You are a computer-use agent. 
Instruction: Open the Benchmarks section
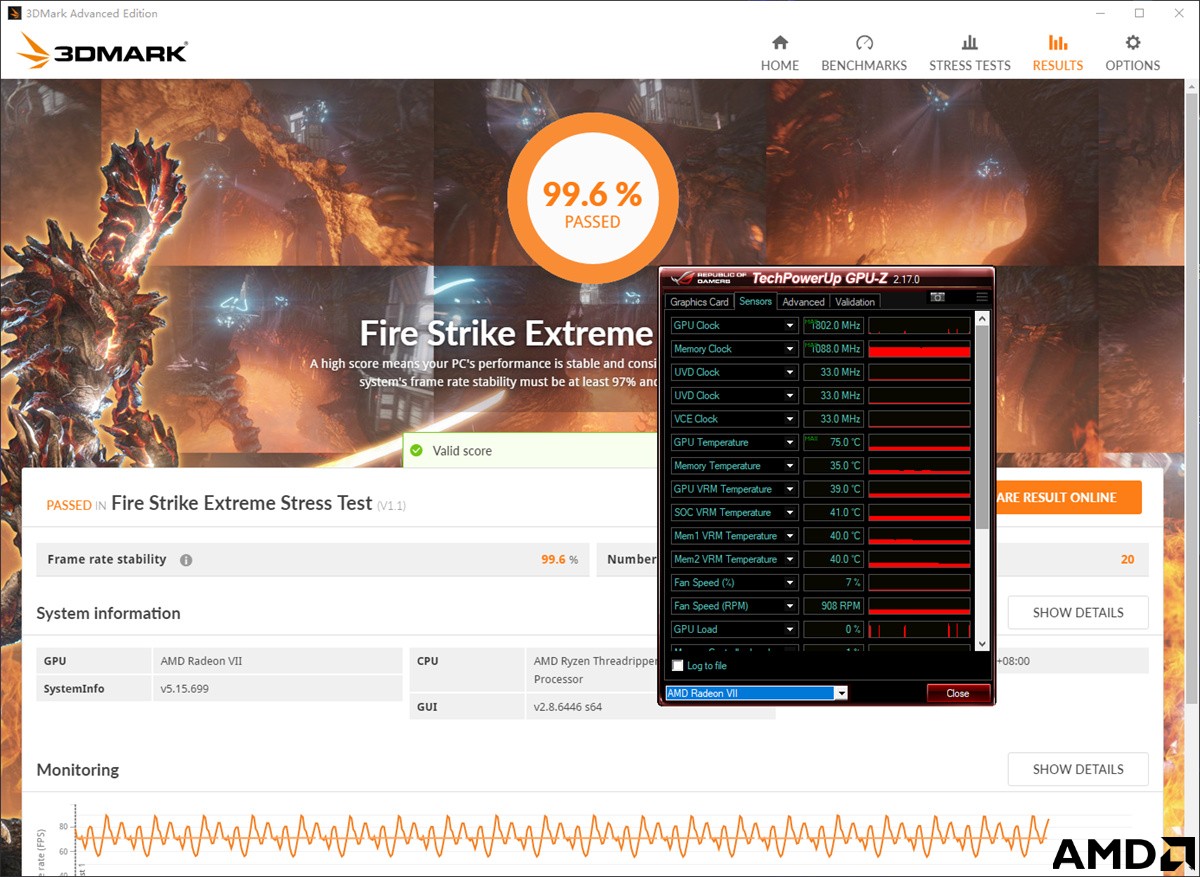point(864,53)
